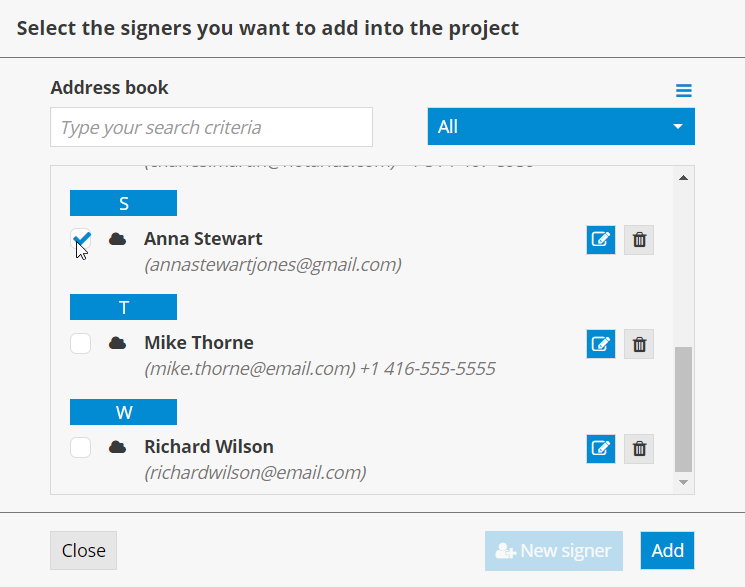Uncheck the Anna Stewart checkbox
745x587 pixels.
coord(81,239)
